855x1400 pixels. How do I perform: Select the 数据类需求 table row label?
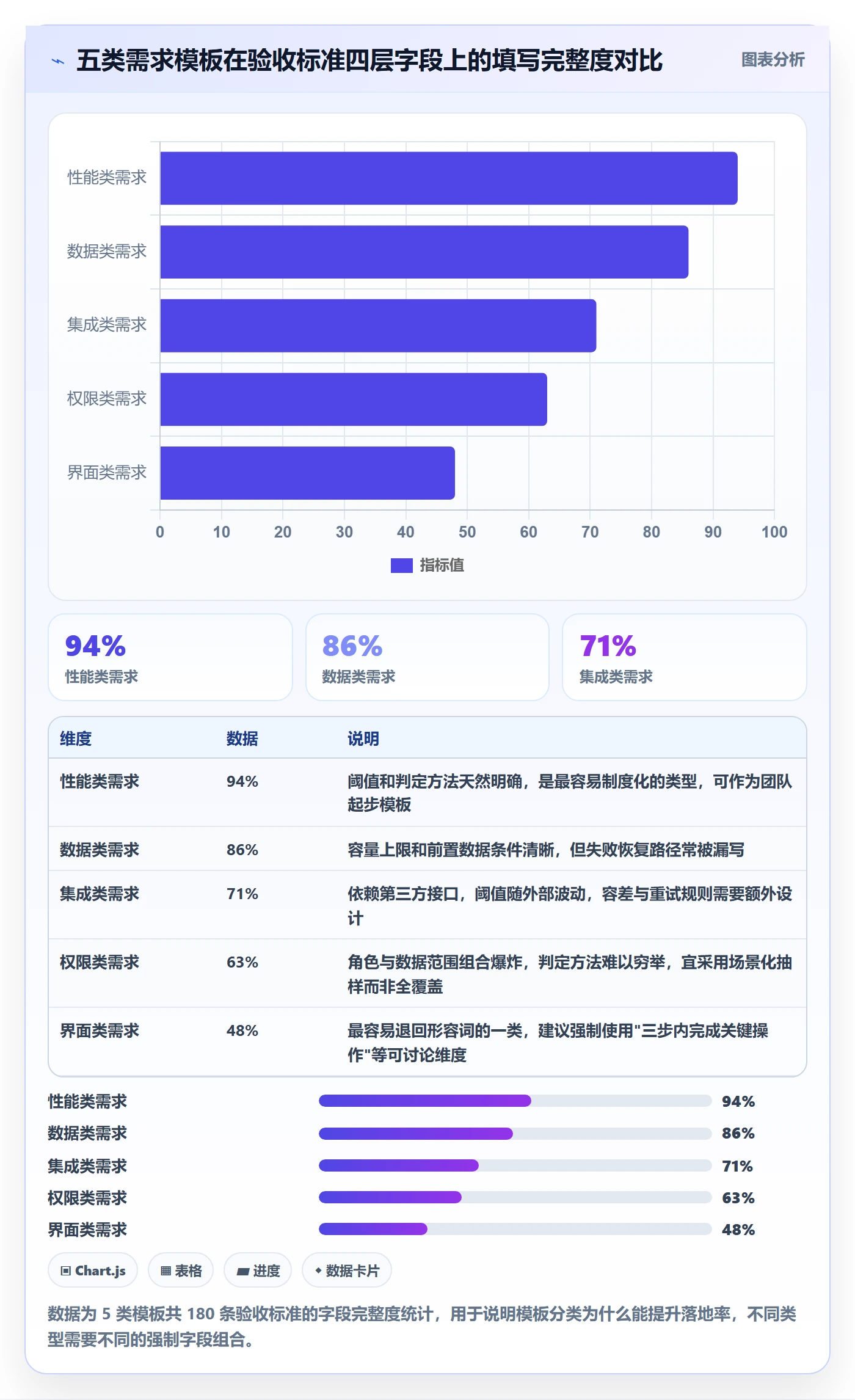tap(100, 850)
